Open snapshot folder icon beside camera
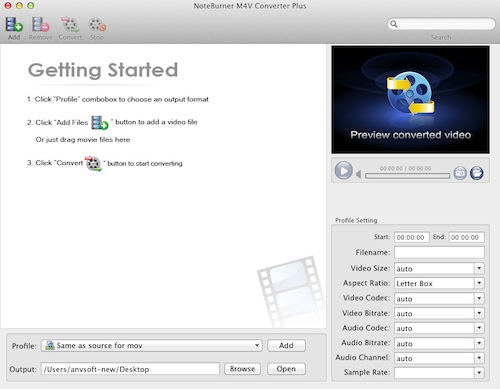 click(x=477, y=173)
